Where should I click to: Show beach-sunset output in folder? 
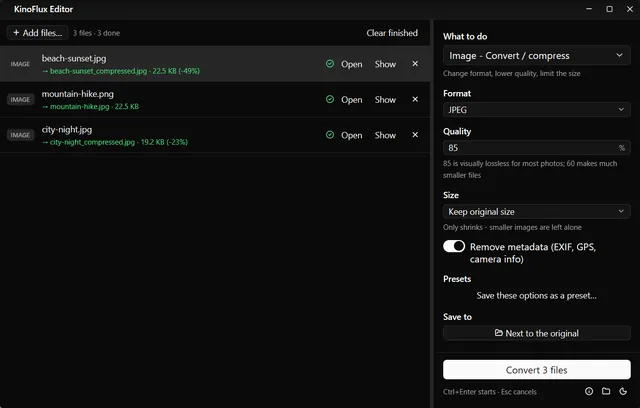click(x=385, y=64)
